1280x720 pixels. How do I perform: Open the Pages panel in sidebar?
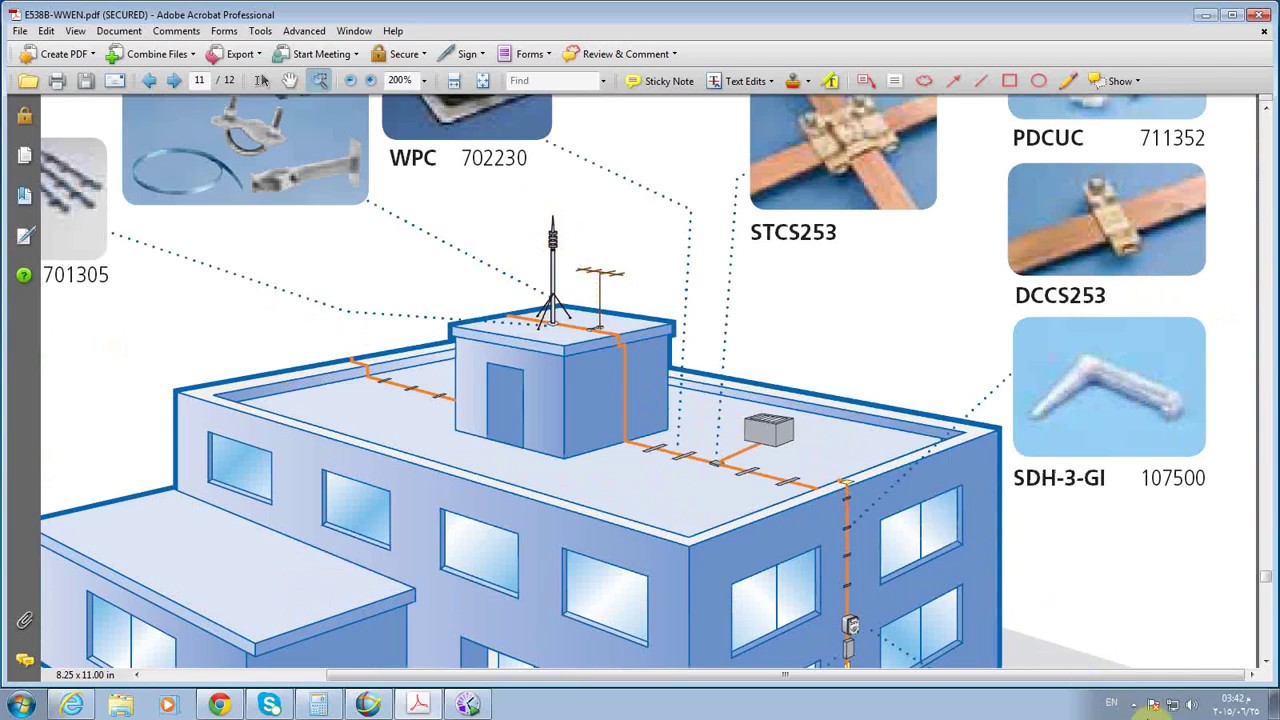coord(24,155)
